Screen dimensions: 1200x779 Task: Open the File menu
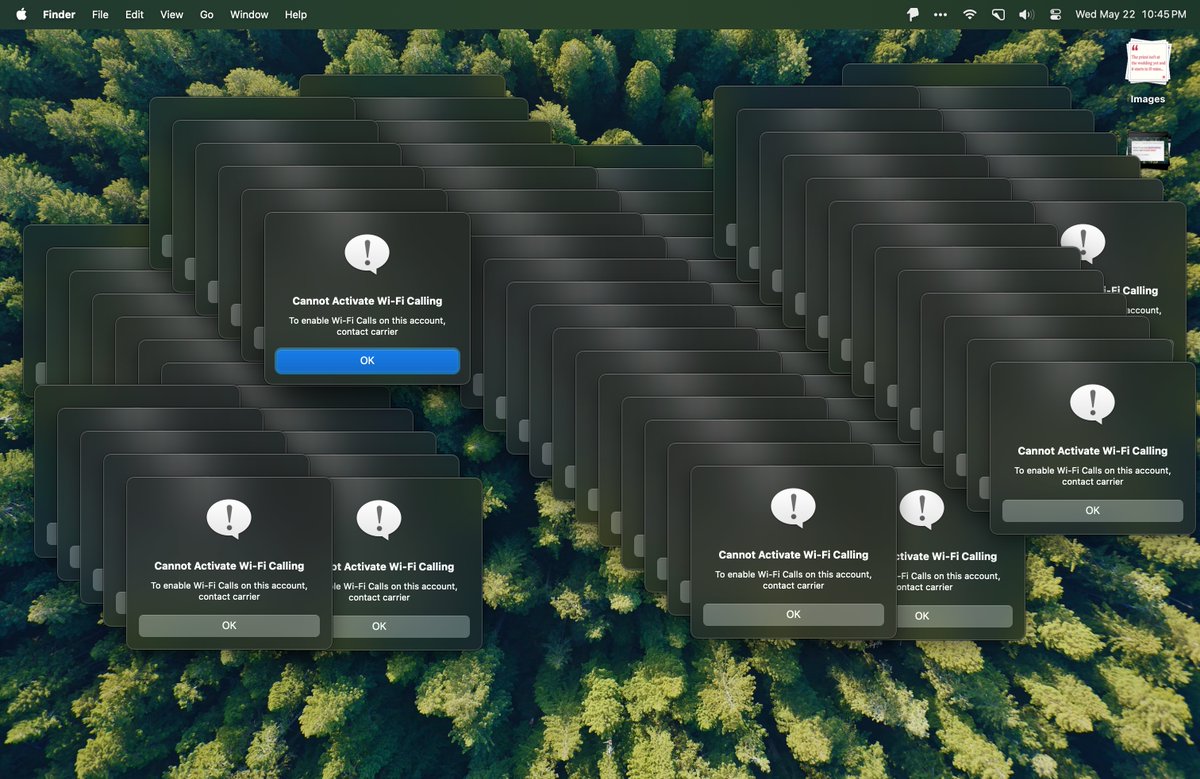pos(100,14)
